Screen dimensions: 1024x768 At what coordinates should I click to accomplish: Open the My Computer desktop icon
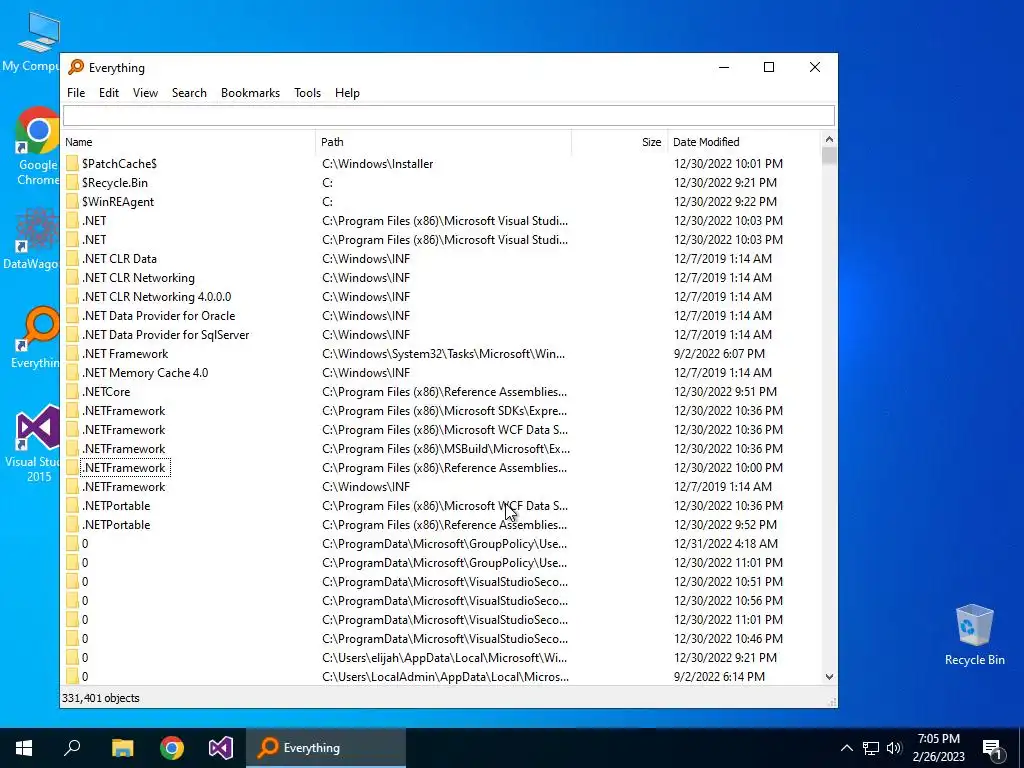(x=31, y=42)
